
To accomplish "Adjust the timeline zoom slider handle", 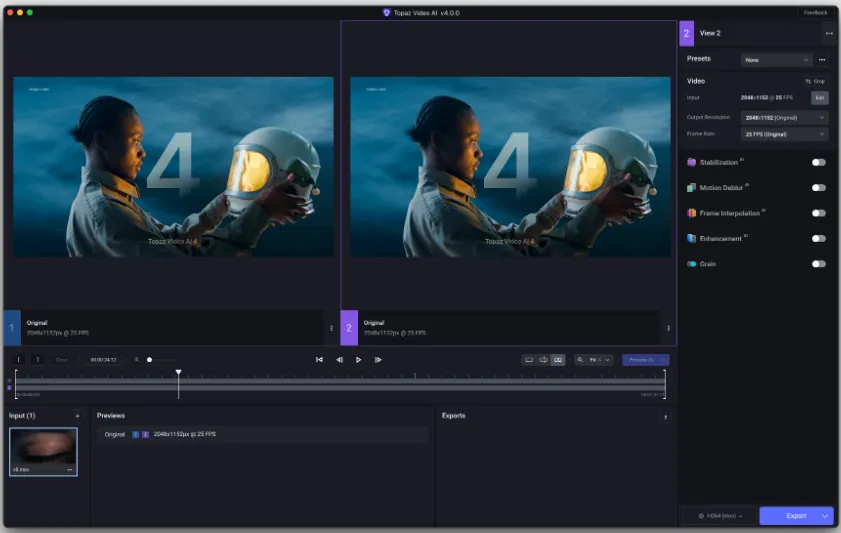I will 150,360.
